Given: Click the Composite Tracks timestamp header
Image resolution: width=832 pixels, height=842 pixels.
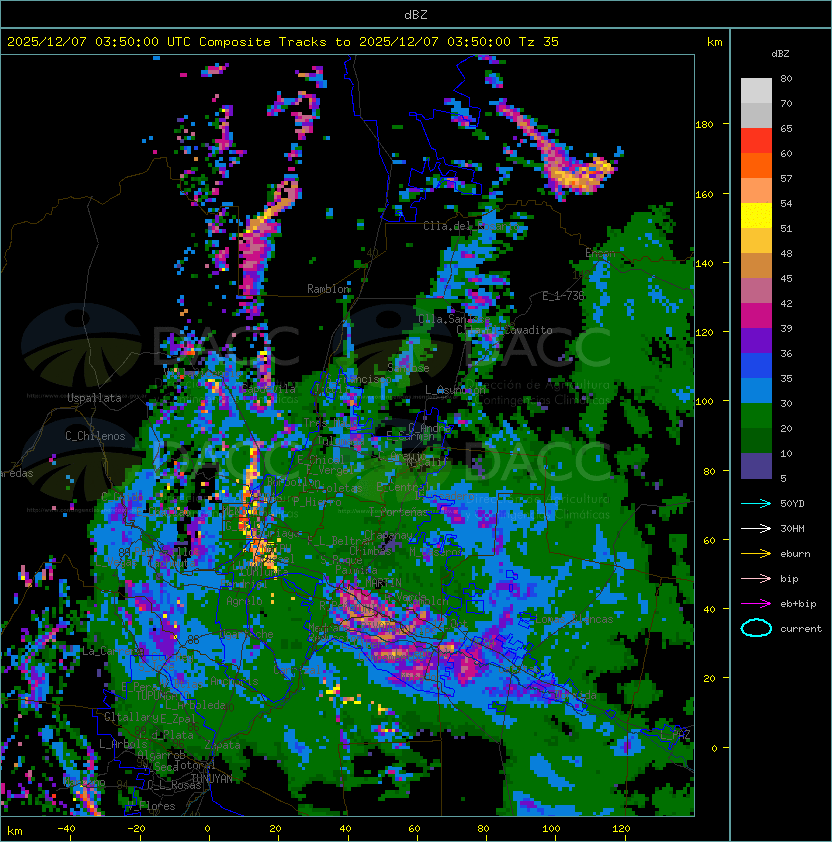Looking at the screenshot, I should [283, 42].
